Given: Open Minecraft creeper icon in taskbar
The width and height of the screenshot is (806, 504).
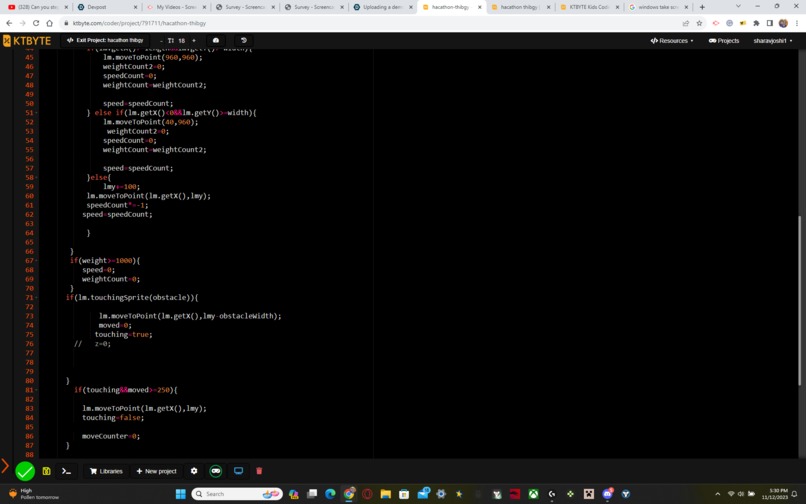Looking at the screenshot, I should point(589,494).
